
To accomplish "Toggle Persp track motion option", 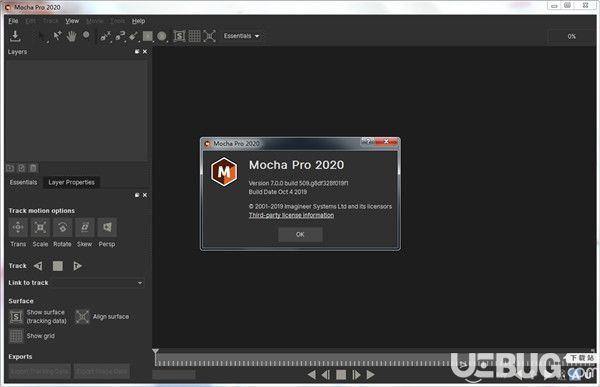I will coord(107,227).
